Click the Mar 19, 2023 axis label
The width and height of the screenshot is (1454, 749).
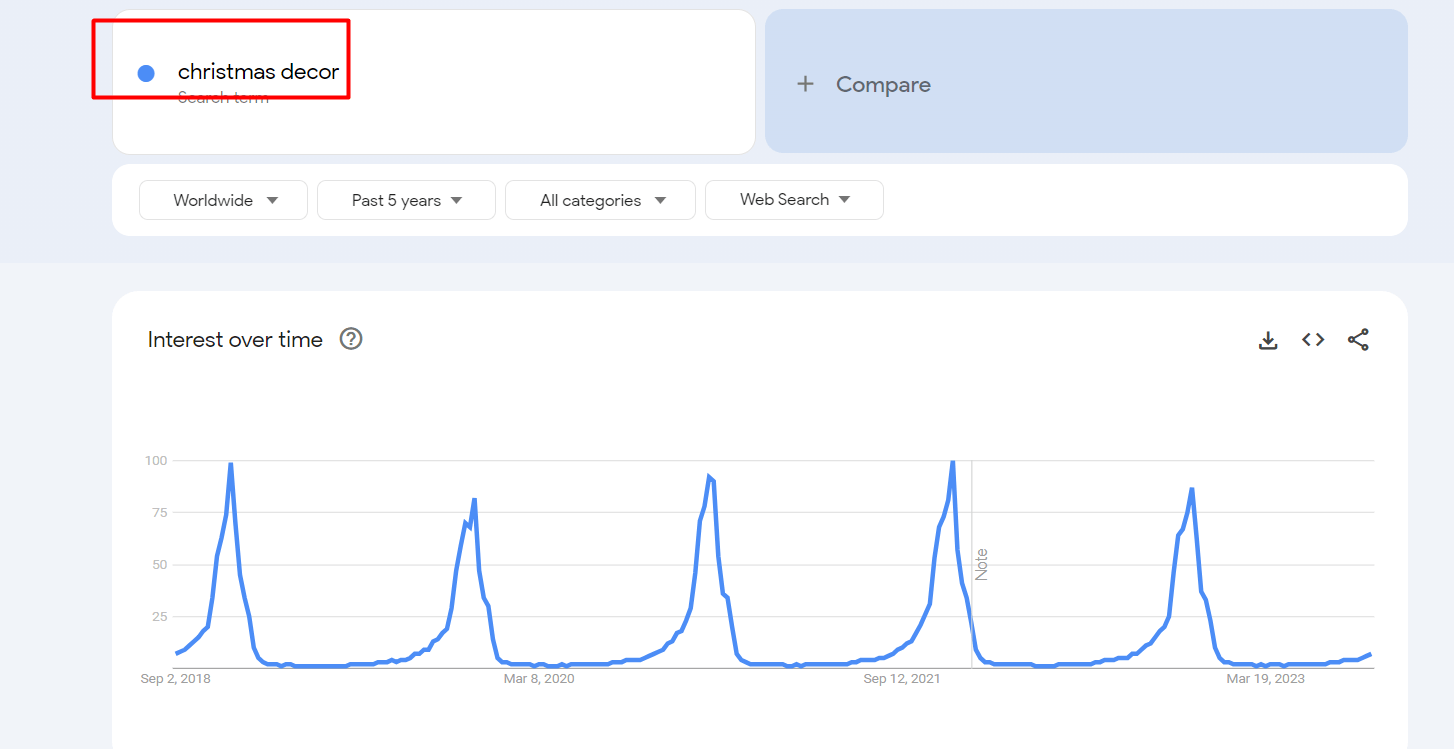tap(1266, 679)
